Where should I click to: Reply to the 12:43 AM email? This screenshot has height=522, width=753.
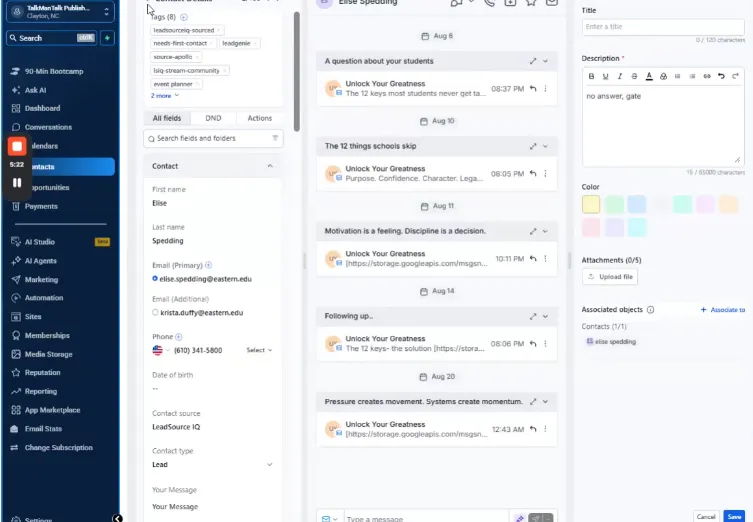[533, 429]
